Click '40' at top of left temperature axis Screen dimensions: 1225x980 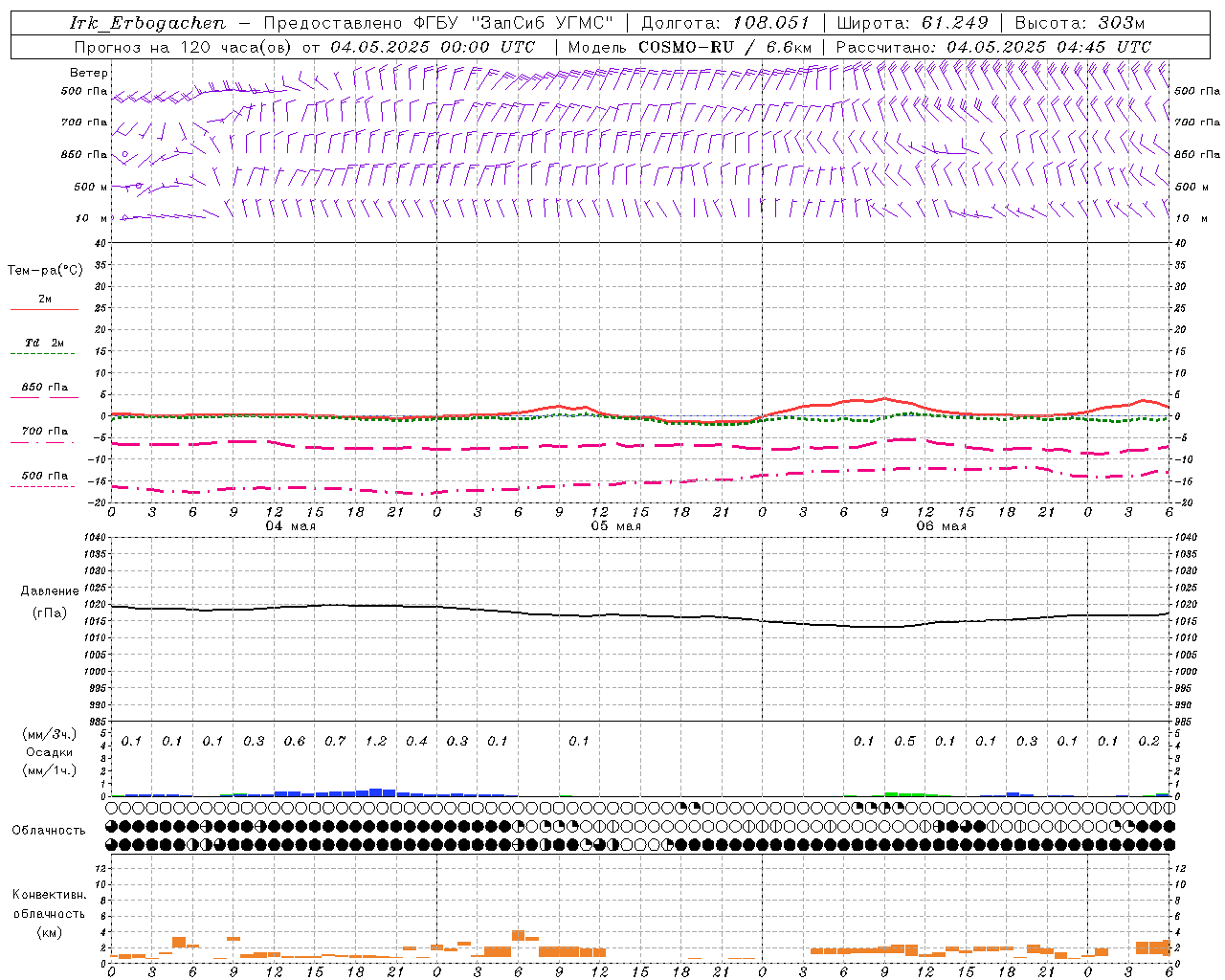(99, 243)
